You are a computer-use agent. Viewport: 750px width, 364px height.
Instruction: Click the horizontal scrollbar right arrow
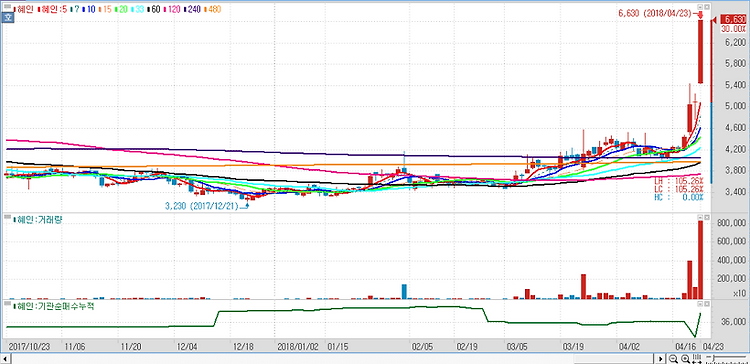(x=660, y=359)
